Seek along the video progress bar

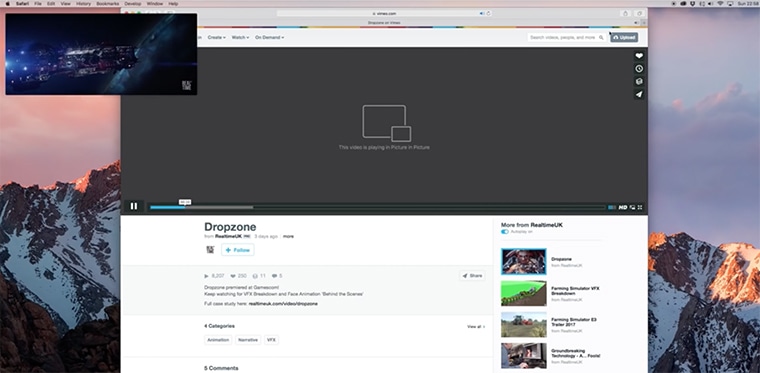(x=378, y=207)
